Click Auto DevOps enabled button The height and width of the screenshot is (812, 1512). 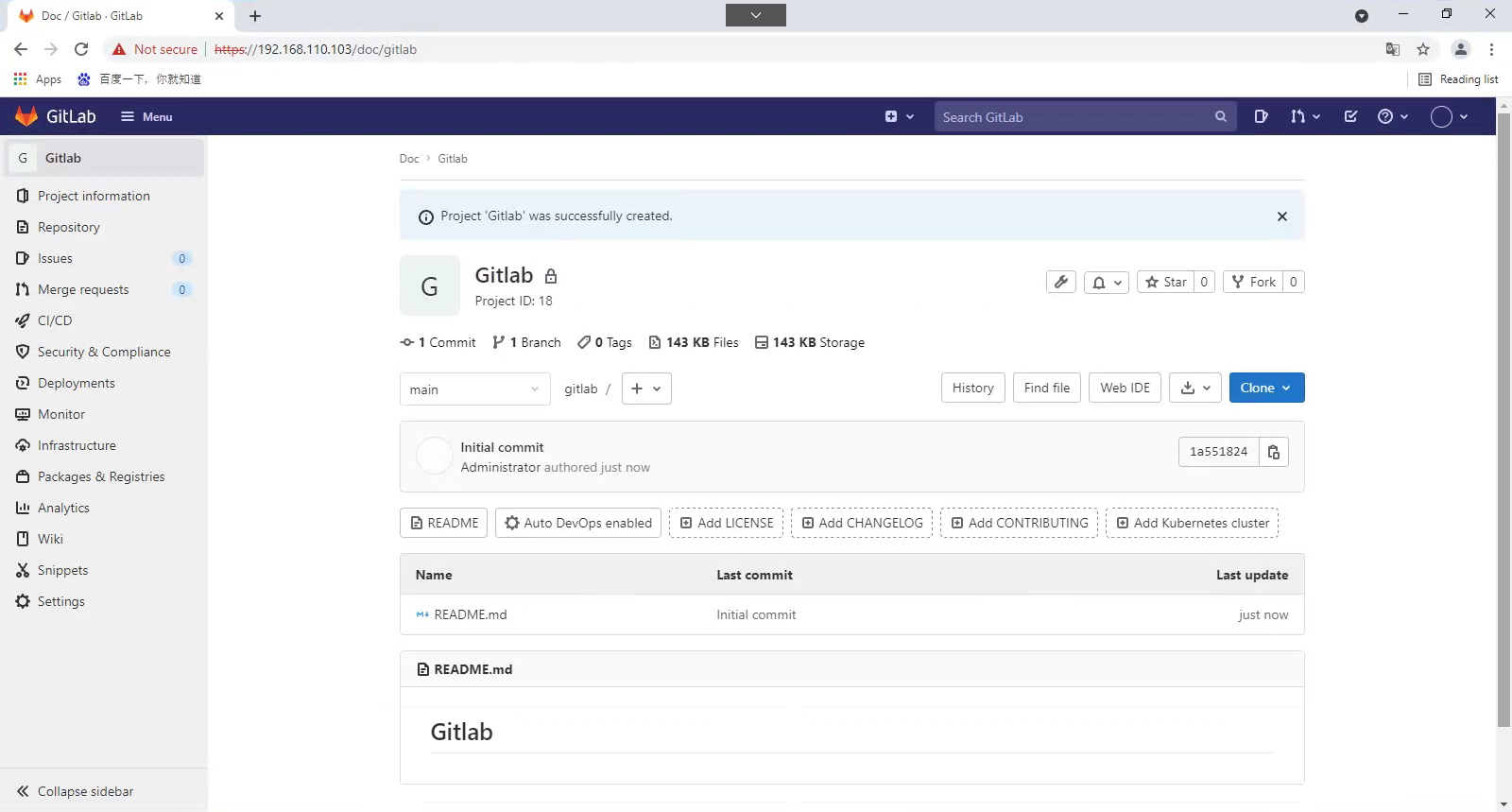578,523
